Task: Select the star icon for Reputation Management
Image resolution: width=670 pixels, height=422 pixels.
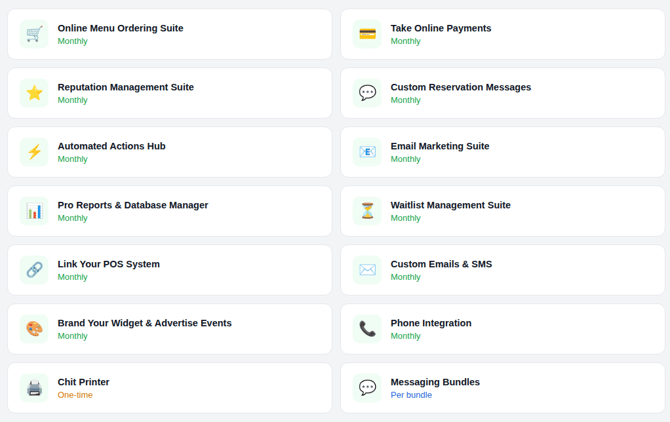Action: pyautogui.click(x=34, y=93)
